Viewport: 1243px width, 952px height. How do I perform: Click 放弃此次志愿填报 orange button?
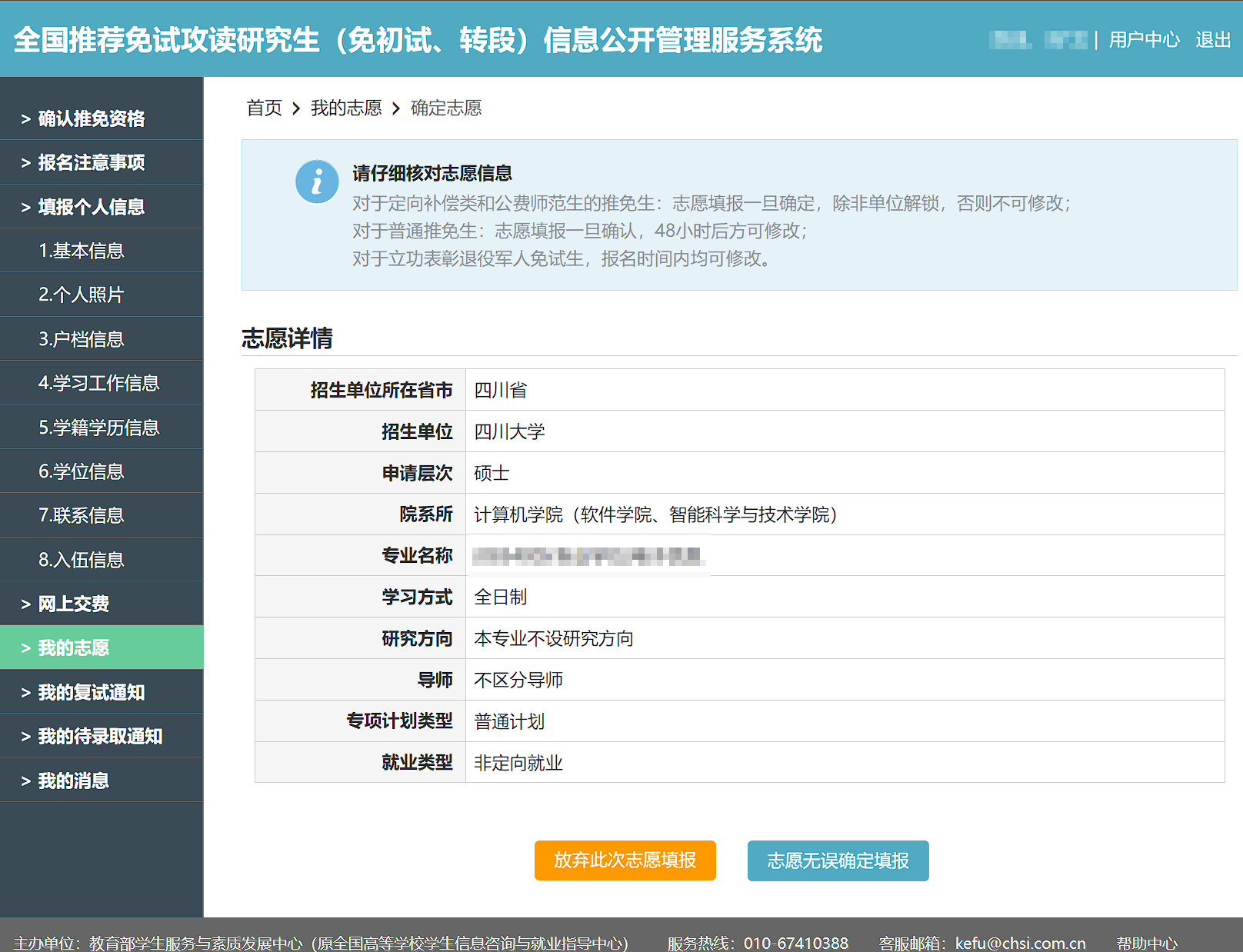[625, 860]
